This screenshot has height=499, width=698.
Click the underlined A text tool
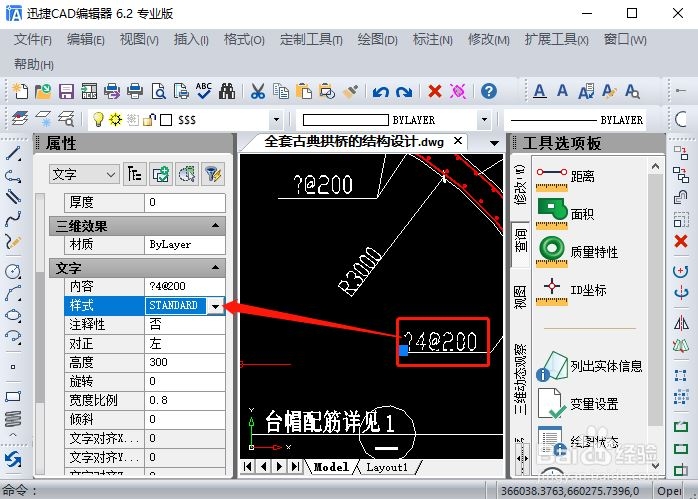[540, 91]
